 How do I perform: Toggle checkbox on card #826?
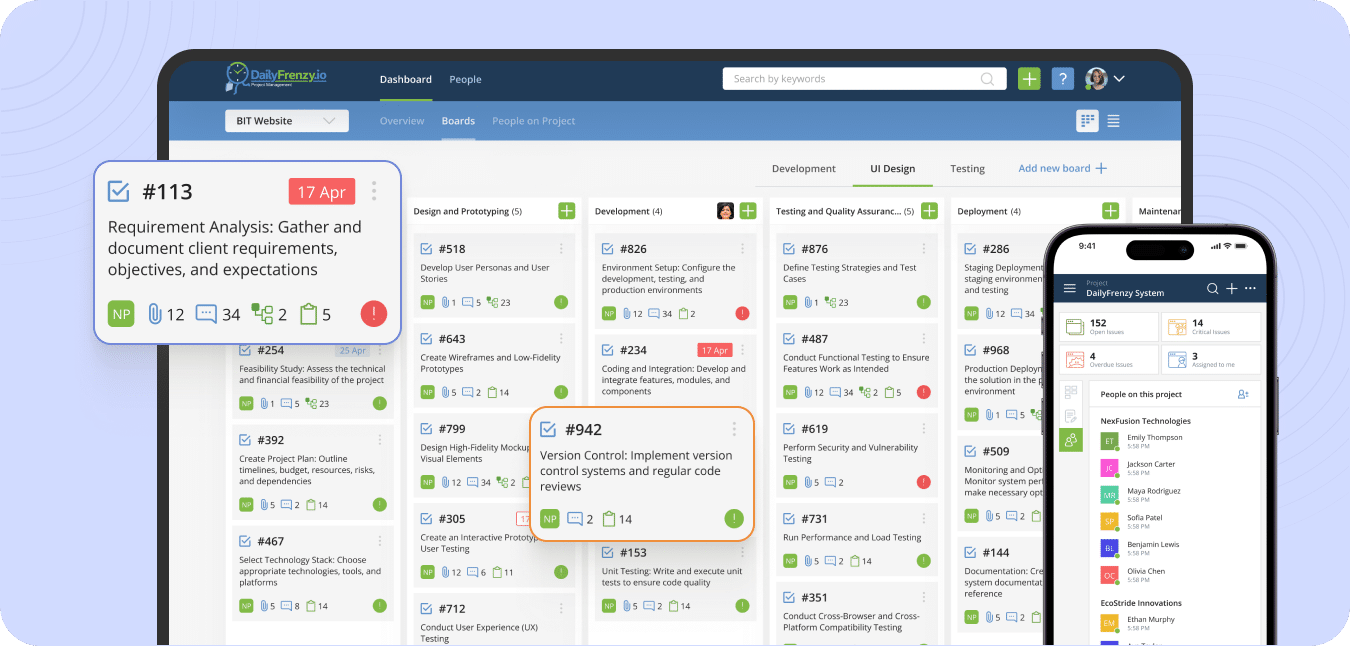(x=608, y=249)
